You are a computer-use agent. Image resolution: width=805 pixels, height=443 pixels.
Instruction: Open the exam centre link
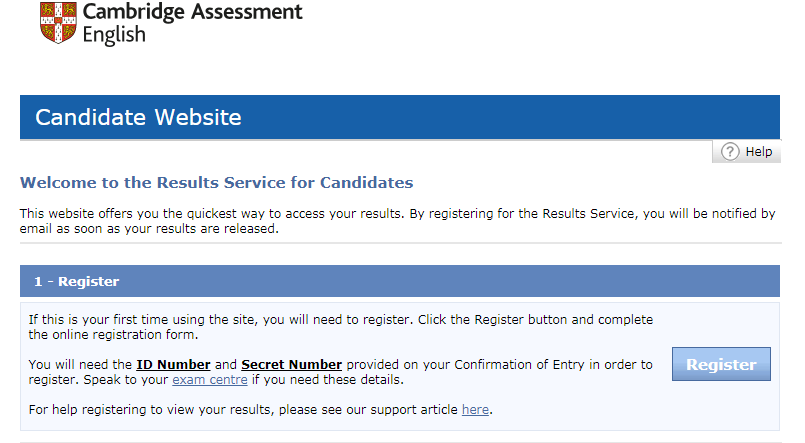click(x=209, y=380)
